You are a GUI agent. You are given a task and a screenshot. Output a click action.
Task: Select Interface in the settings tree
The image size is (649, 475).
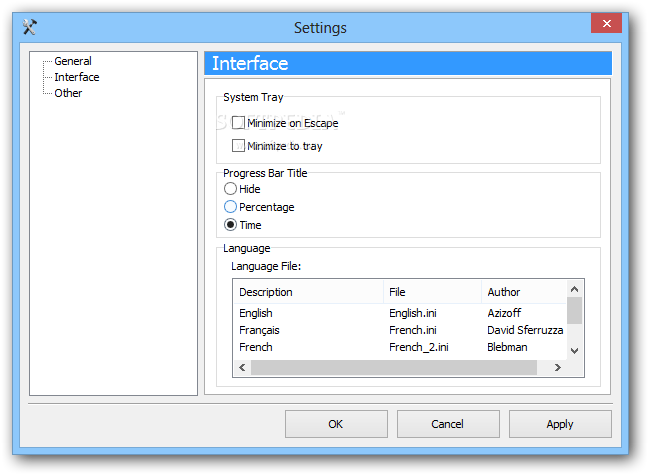tap(77, 77)
